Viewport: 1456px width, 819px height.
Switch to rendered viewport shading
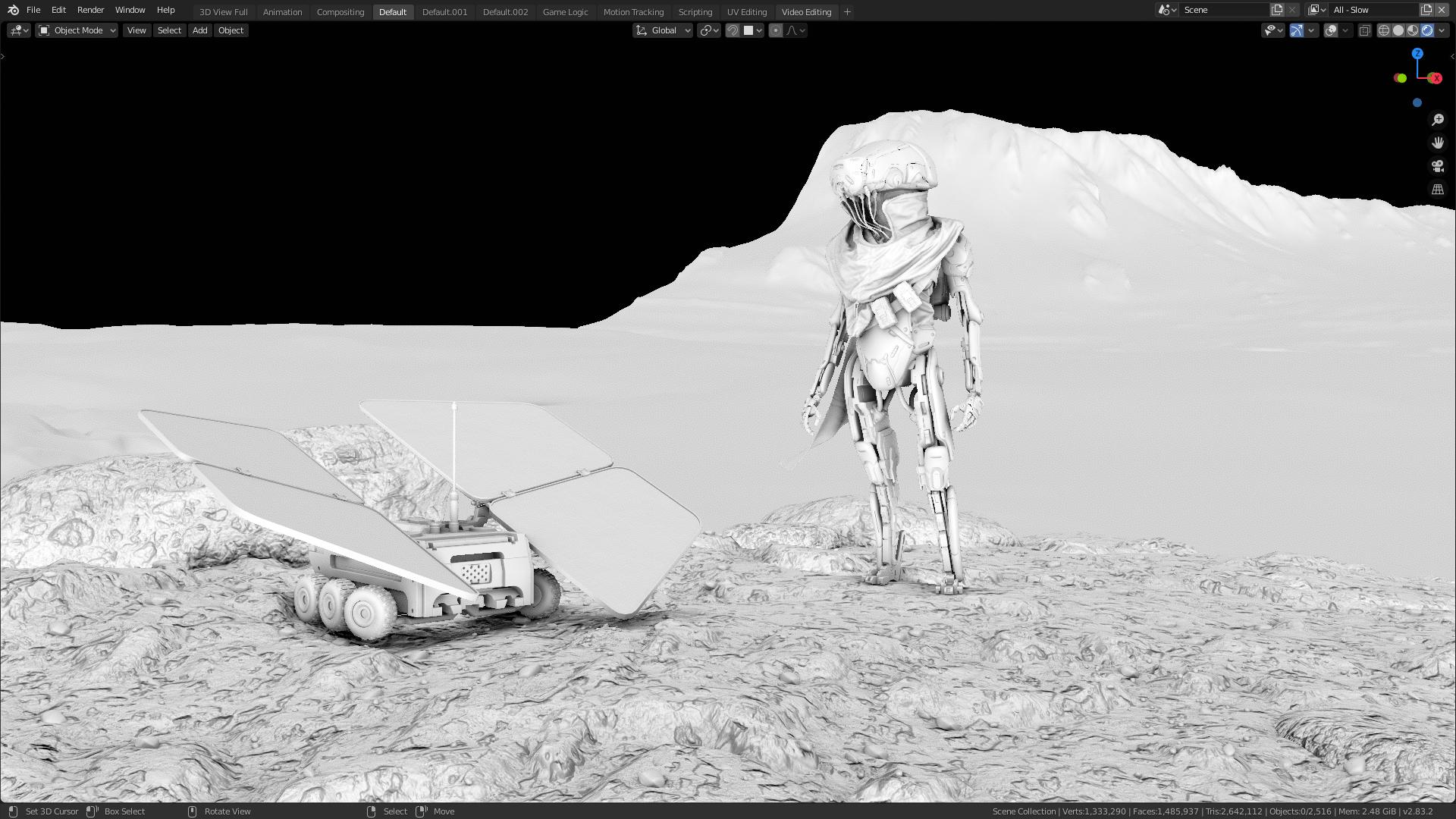(1427, 30)
